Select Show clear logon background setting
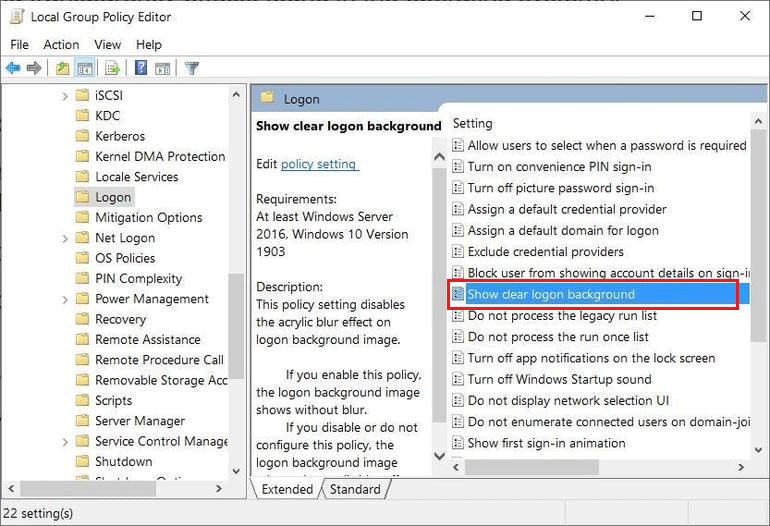Screen dimensions: 770x526 point(551,294)
